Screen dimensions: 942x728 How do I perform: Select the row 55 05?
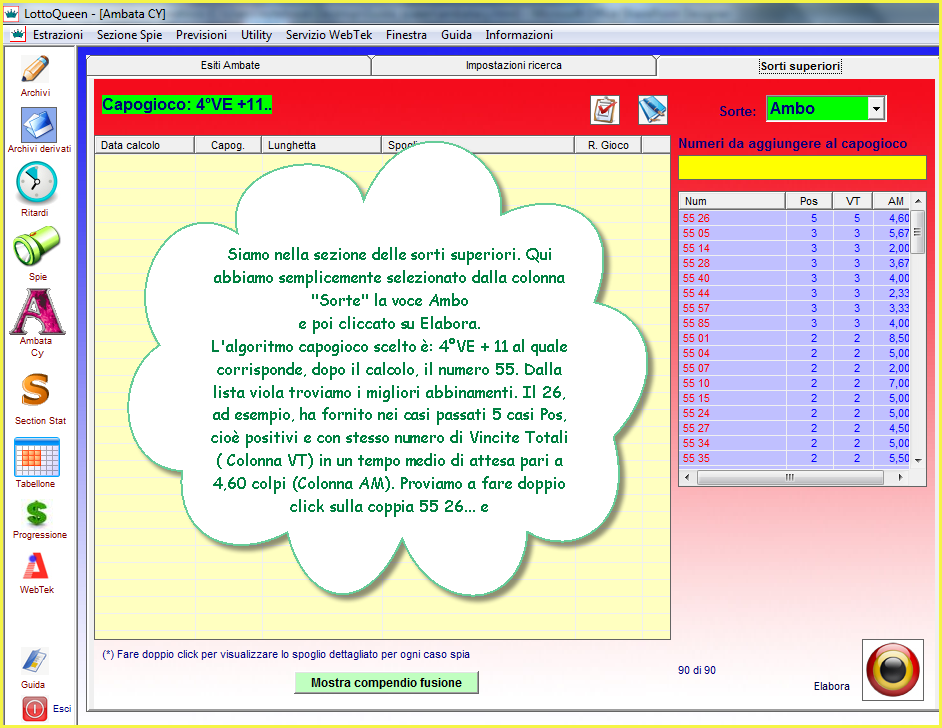(795, 233)
